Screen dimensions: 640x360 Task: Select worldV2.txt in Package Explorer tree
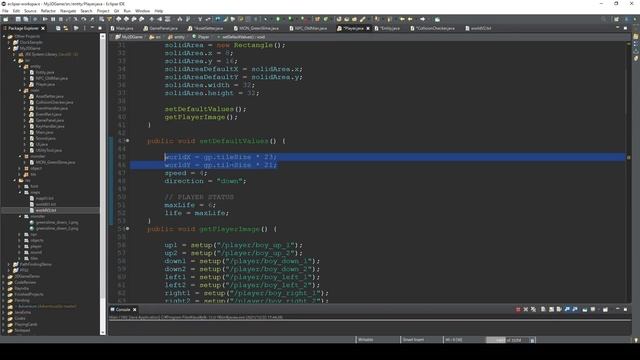(x=46, y=210)
